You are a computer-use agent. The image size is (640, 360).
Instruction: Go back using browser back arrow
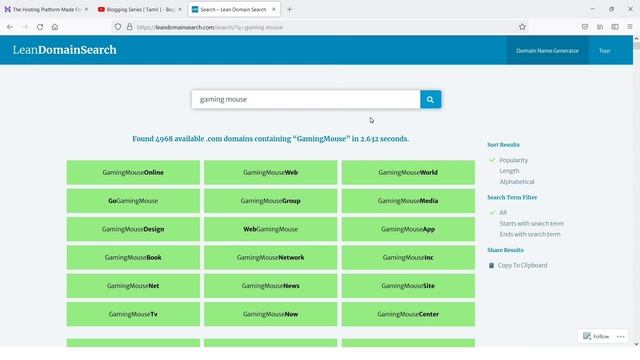tap(10, 27)
